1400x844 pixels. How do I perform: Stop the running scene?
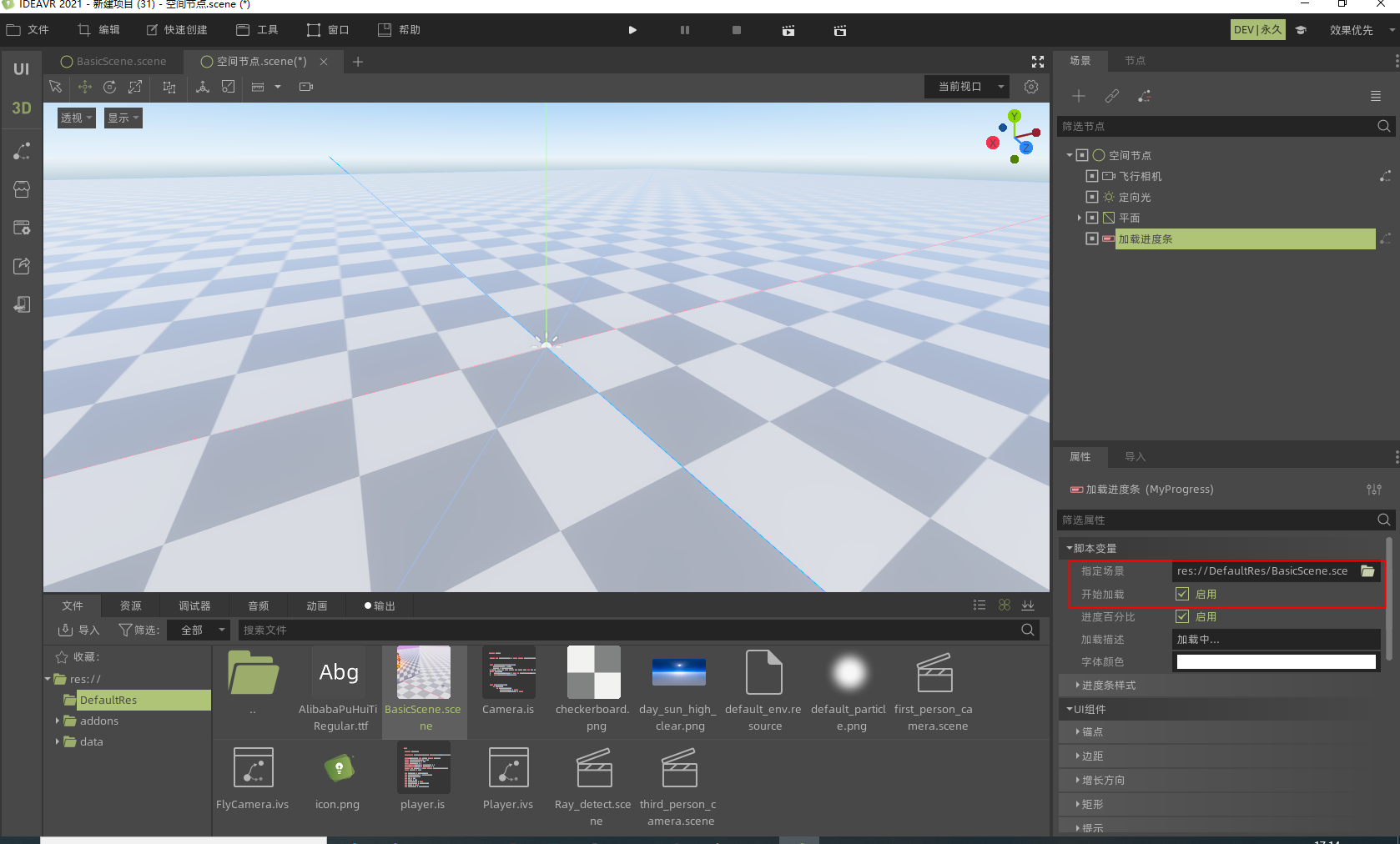[737, 30]
